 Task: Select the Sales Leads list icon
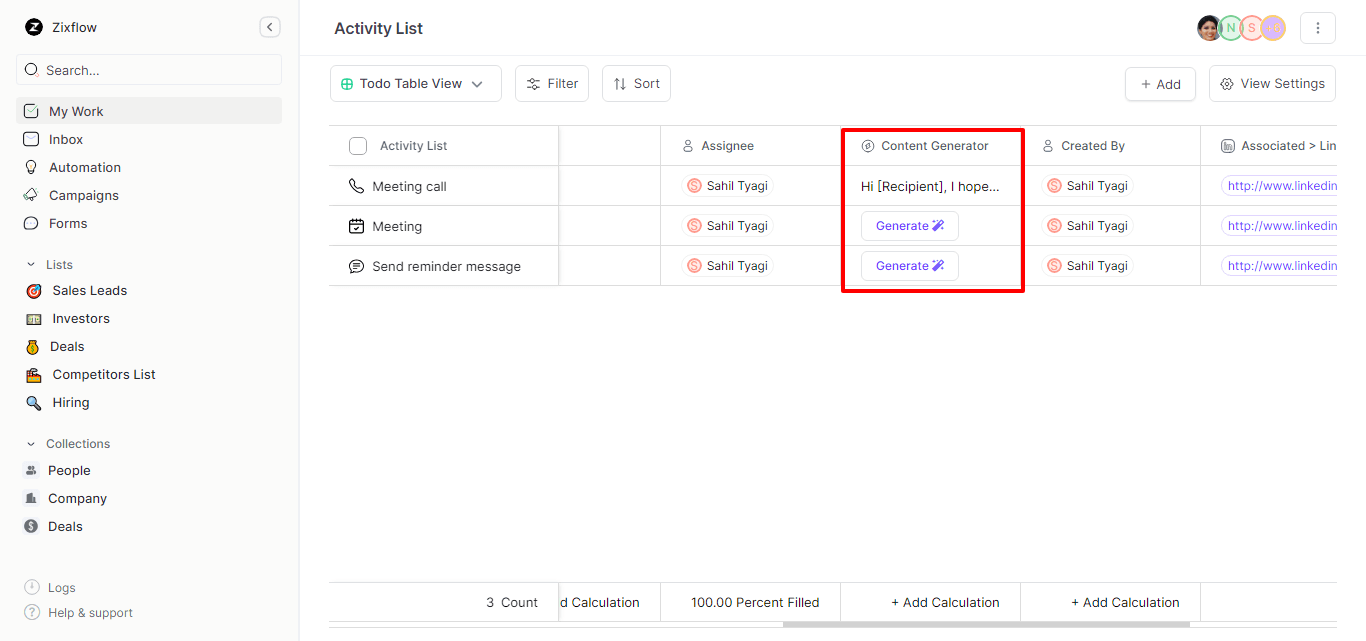point(33,290)
